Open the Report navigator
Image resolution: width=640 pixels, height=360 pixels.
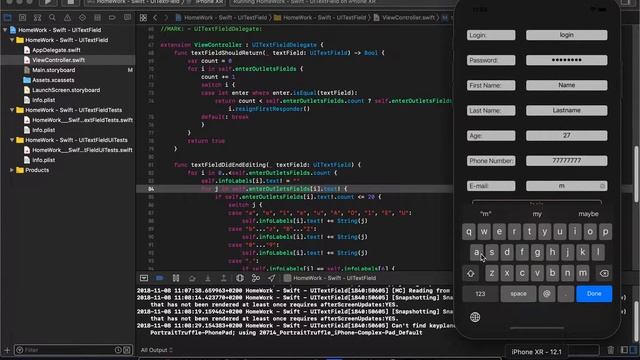127,18
